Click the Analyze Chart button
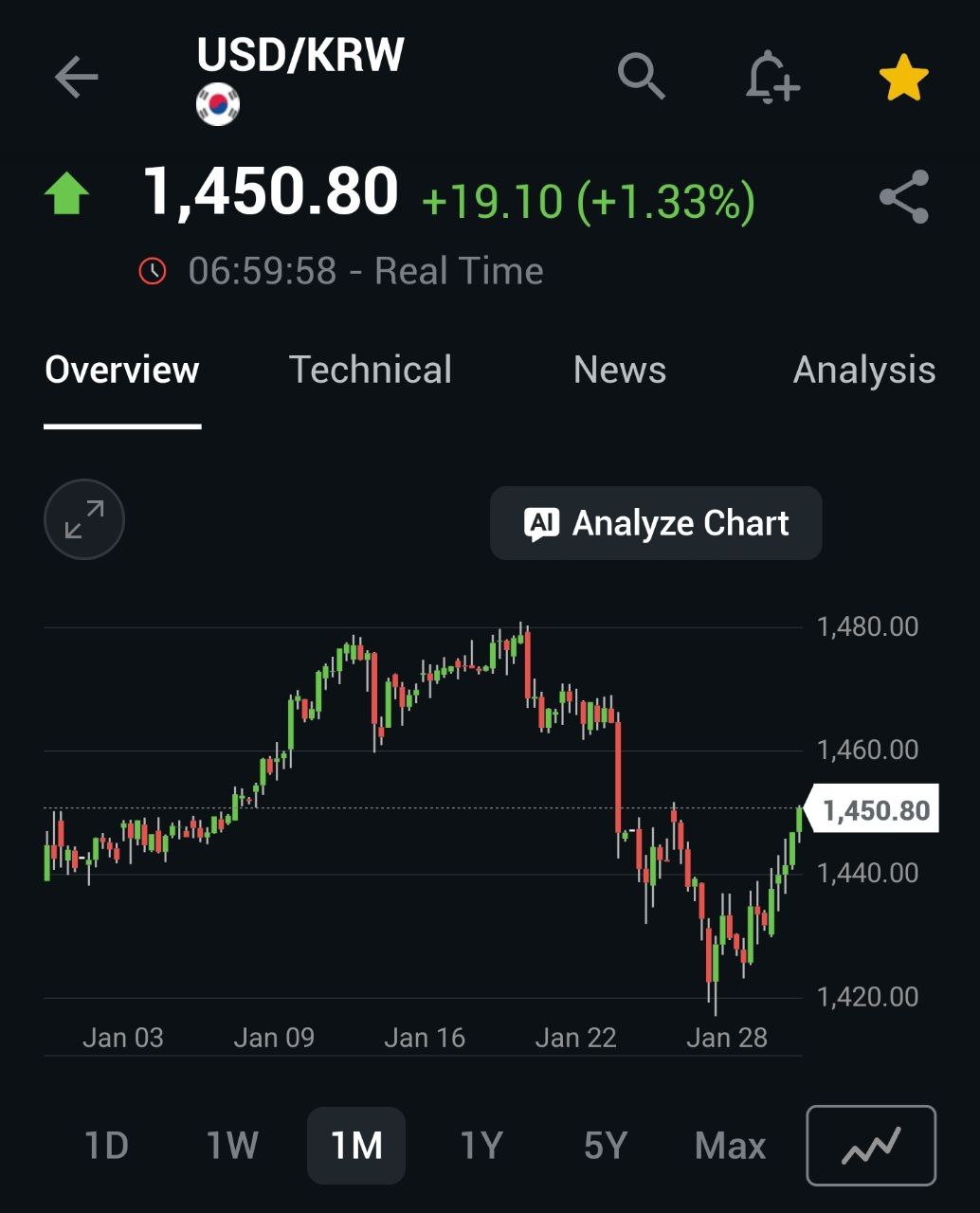Image resolution: width=980 pixels, height=1213 pixels. [656, 523]
